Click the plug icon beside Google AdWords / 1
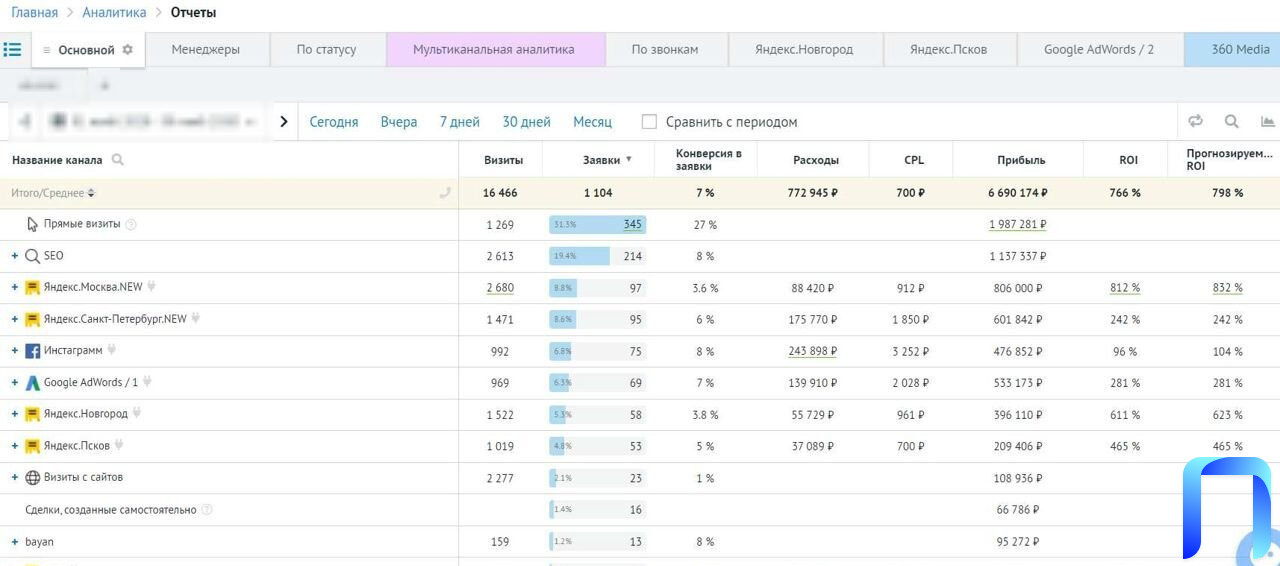Screen dimensions: 1280x566 coord(148,382)
